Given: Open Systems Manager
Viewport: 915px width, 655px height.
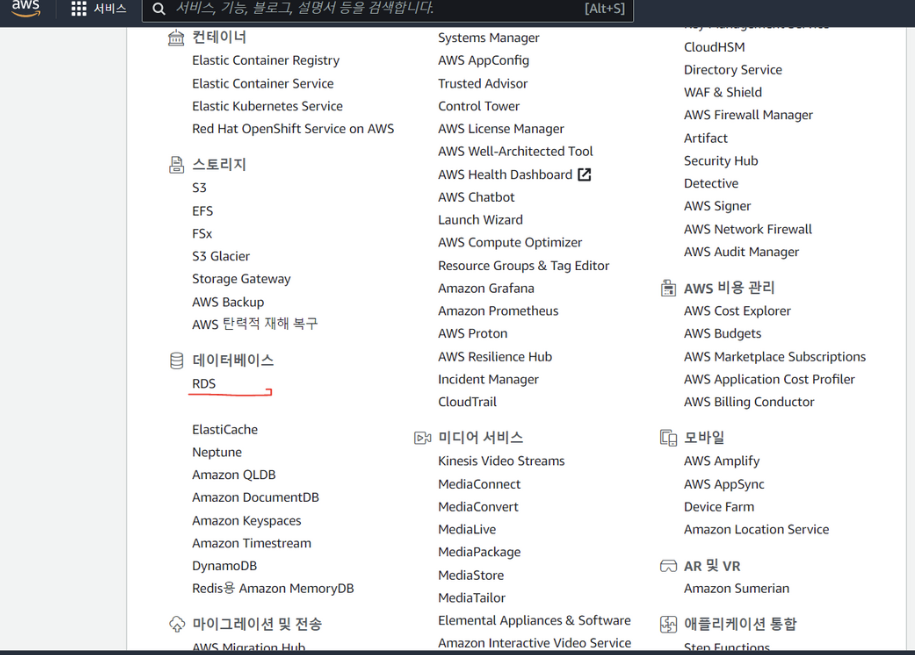Looking at the screenshot, I should tap(488, 38).
